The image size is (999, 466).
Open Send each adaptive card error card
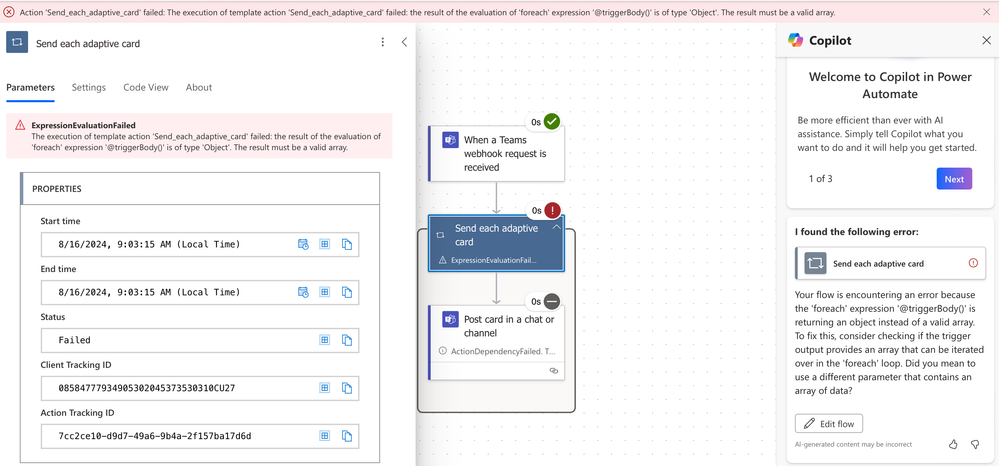coord(890,263)
